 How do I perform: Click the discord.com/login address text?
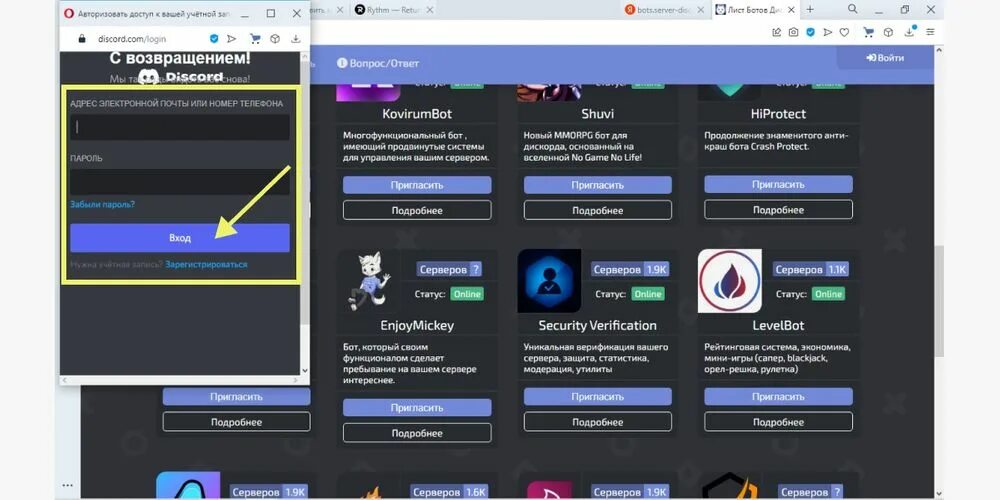[x=132, y=39]
